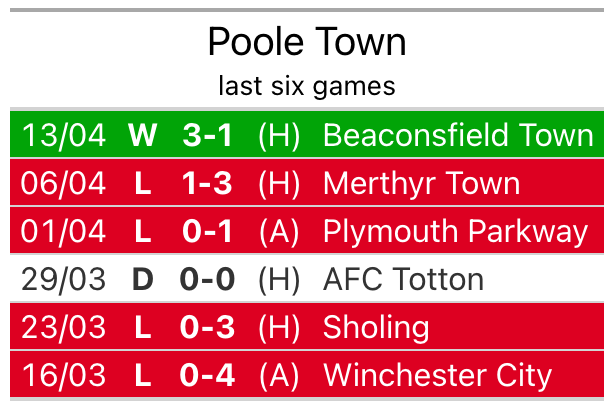614x408 pixels.
Task: Click the 'last six games' subtitle
Action: [x=307, y=86]
